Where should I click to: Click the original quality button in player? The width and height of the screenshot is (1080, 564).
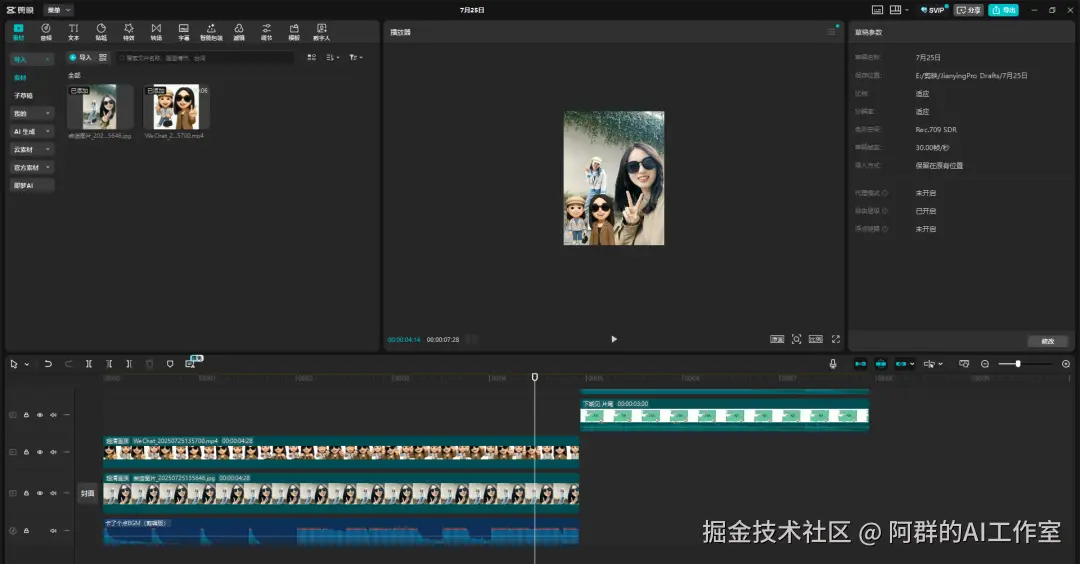coord(777,339)
